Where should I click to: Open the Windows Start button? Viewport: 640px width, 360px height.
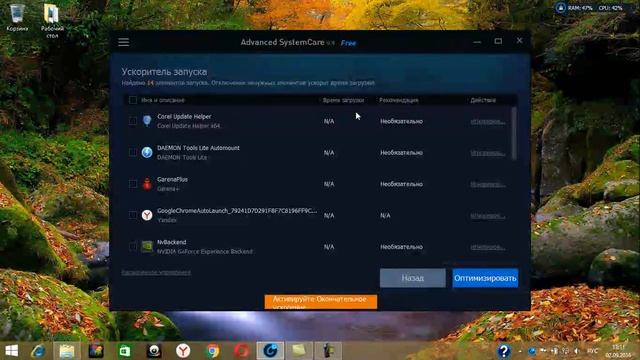(x=11, y=351)
